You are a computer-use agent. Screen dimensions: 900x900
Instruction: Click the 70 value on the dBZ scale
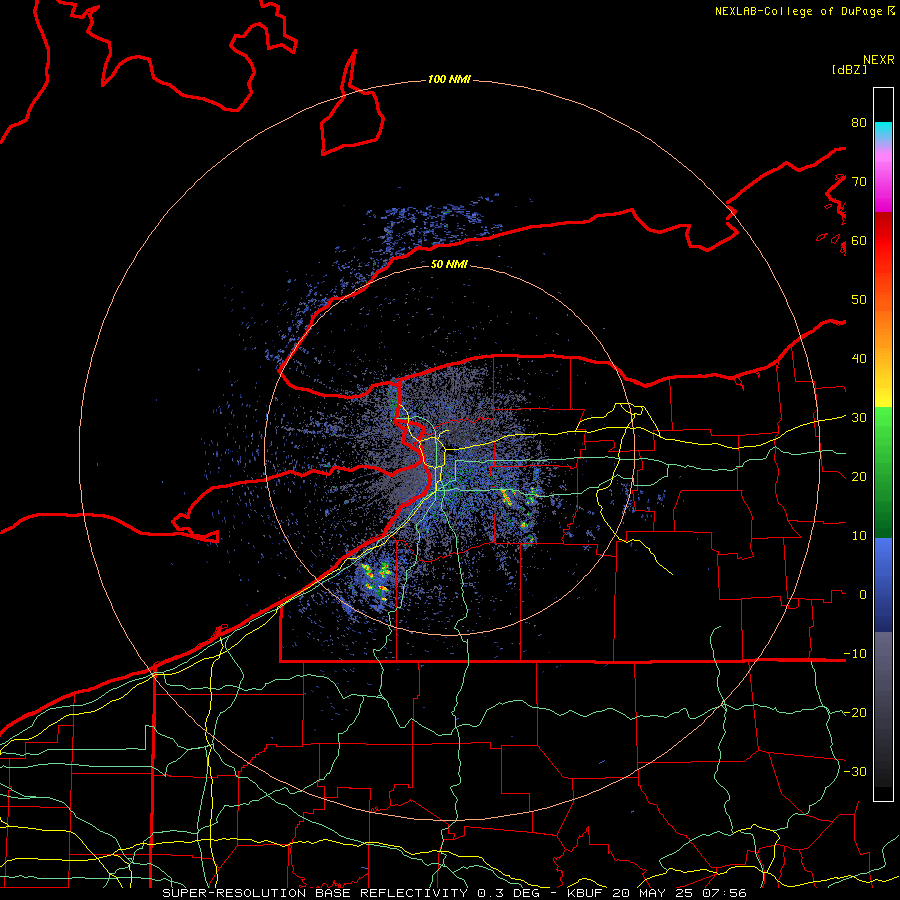pyautogui.click(x=859, y=181)
